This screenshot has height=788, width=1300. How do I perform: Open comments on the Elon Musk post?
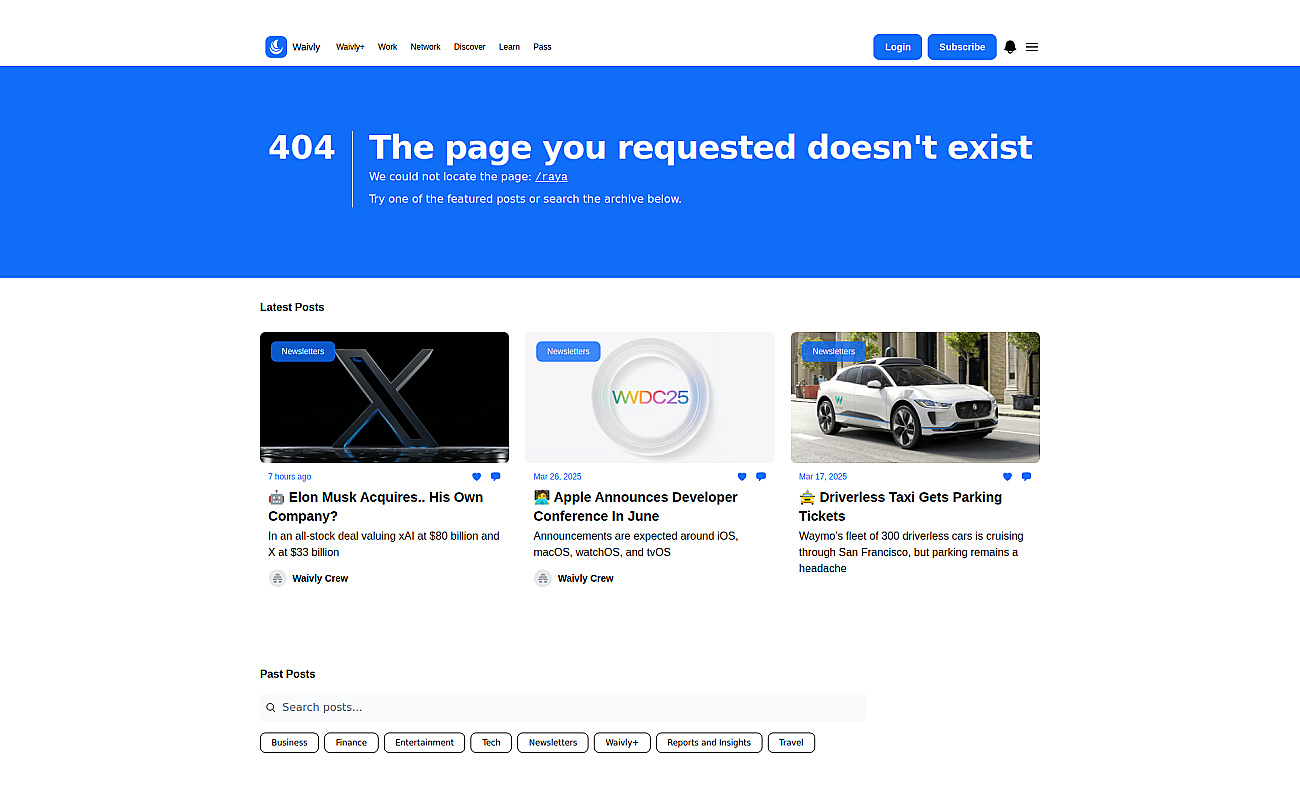495,477
